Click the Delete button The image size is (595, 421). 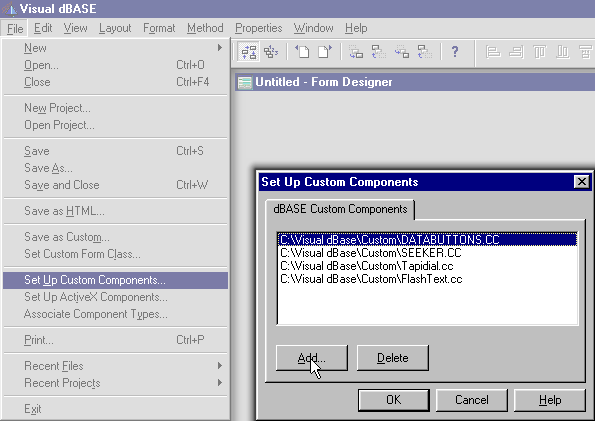(x=393, y=358)
